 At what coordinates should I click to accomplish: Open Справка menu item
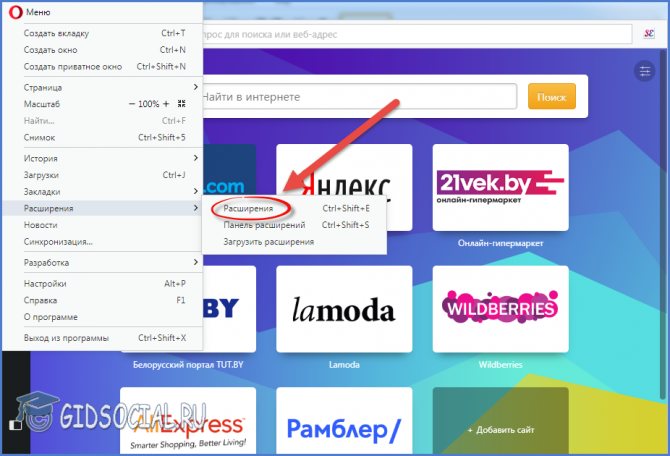[x=103, y=300]
